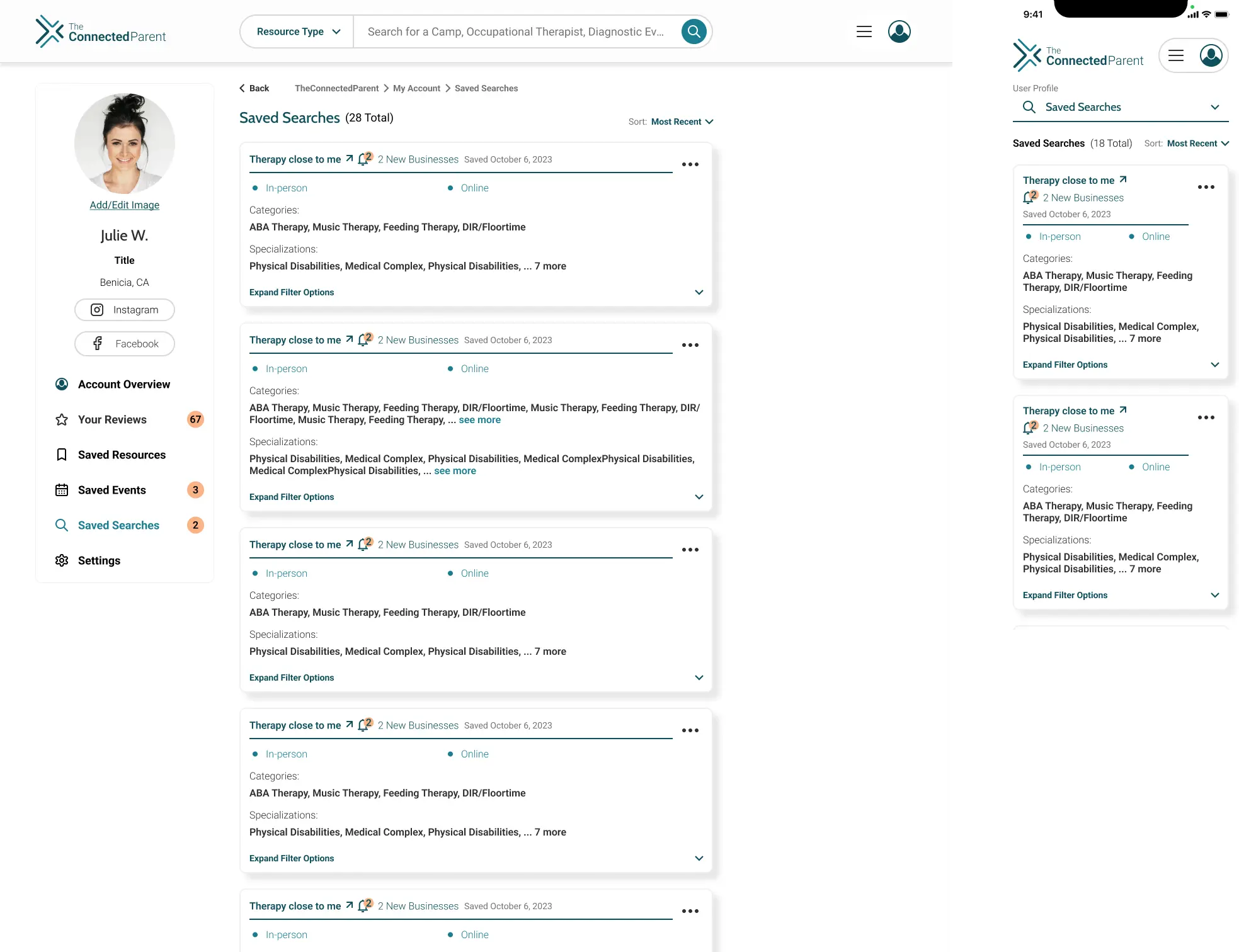Screen dimensions: 1239x952
Task: Select the In-person option on first card
Action: coord(286,188)
